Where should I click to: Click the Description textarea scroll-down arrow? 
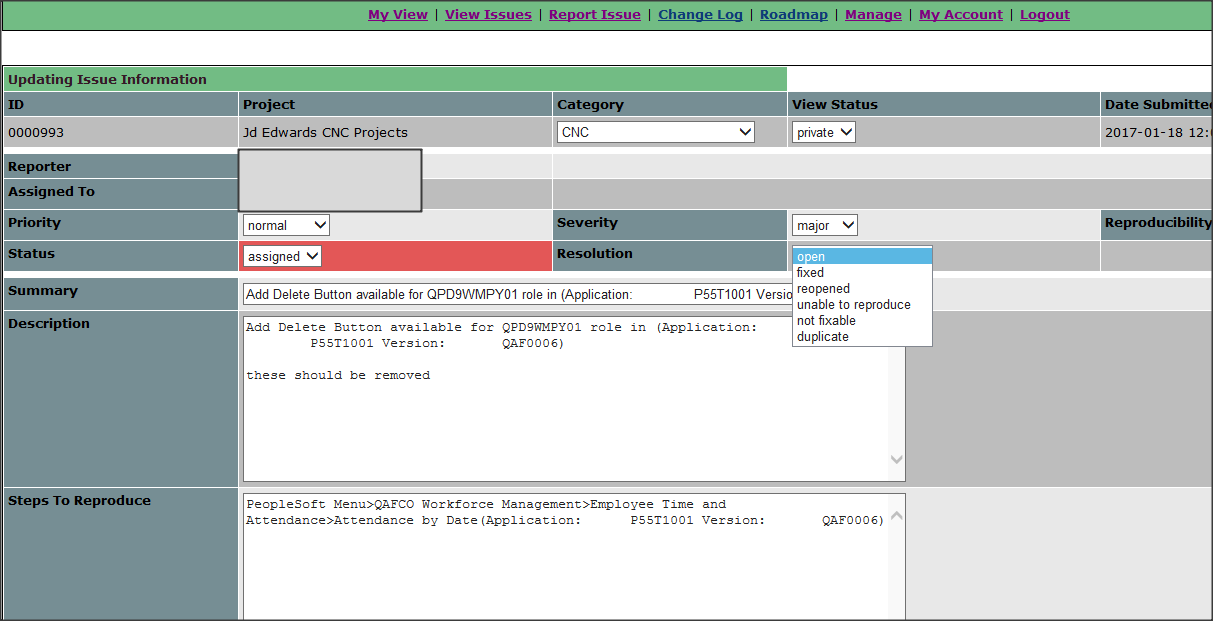(897, 460)
